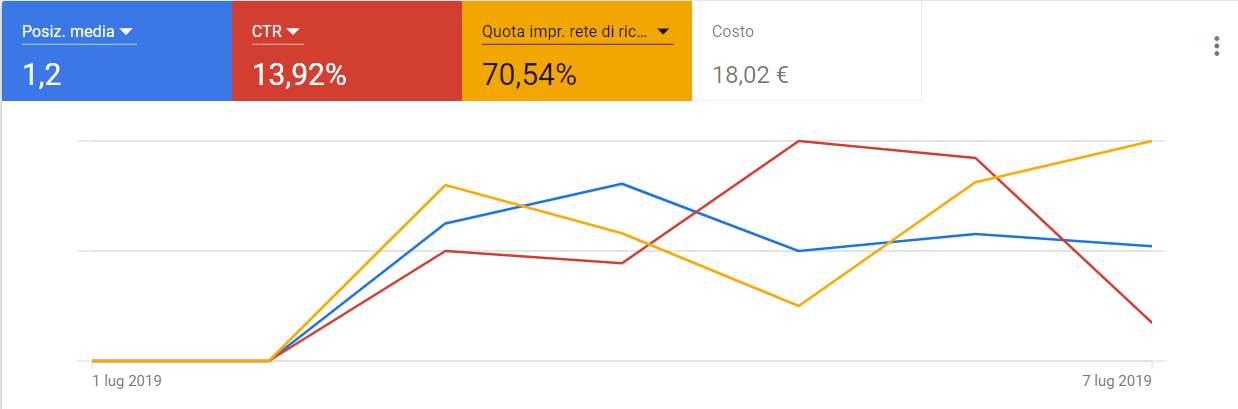Expand the Quota impr. rete di ric dropdown
This screenshot has width=1238, height=409.
[x=662, y=32]
